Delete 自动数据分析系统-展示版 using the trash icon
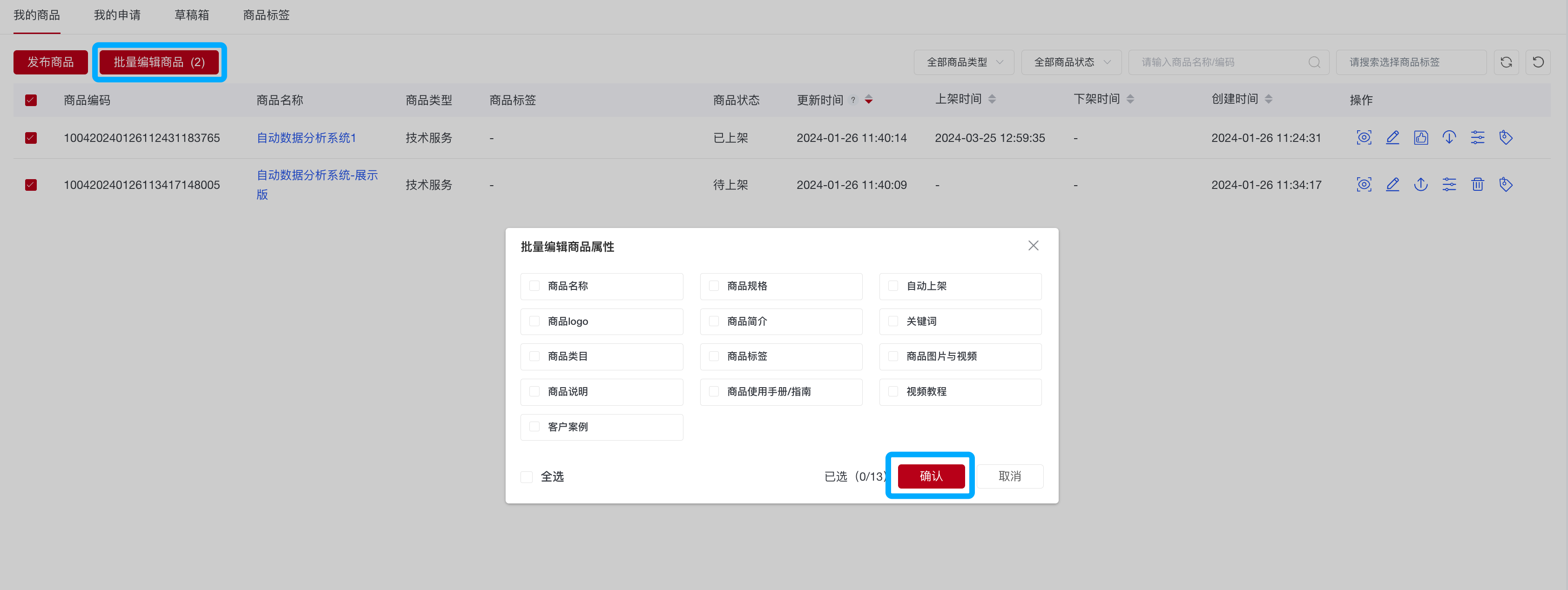This screenshot has height=590, width=1568. [x=1478, y=184]
